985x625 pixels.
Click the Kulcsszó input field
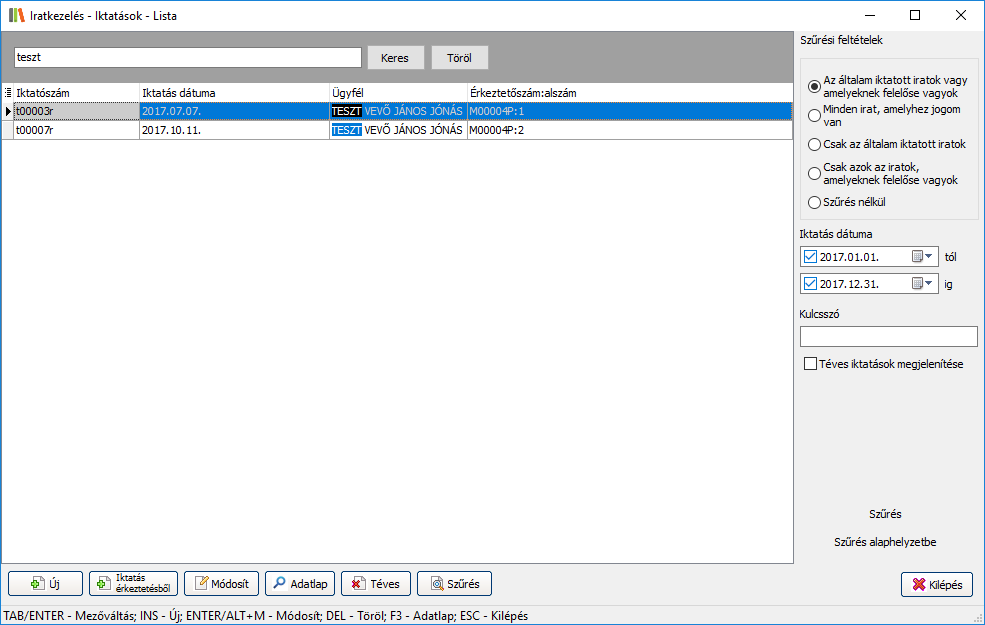(888, 336)
